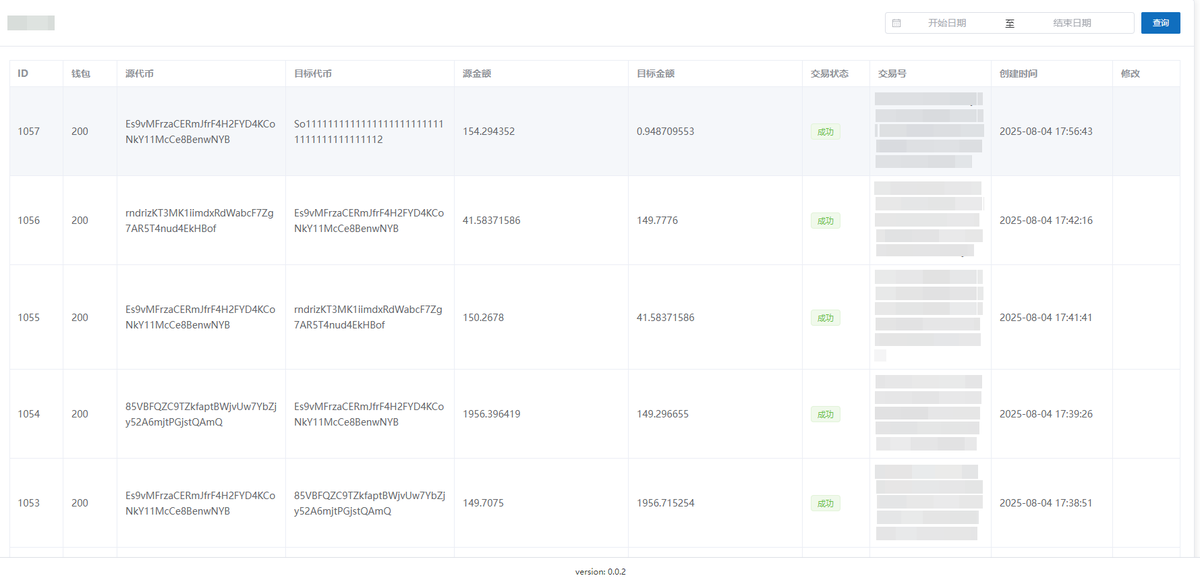1200x578 pixels.
Task: Click the 成功 status tag in row 1057
Action: 825,132
